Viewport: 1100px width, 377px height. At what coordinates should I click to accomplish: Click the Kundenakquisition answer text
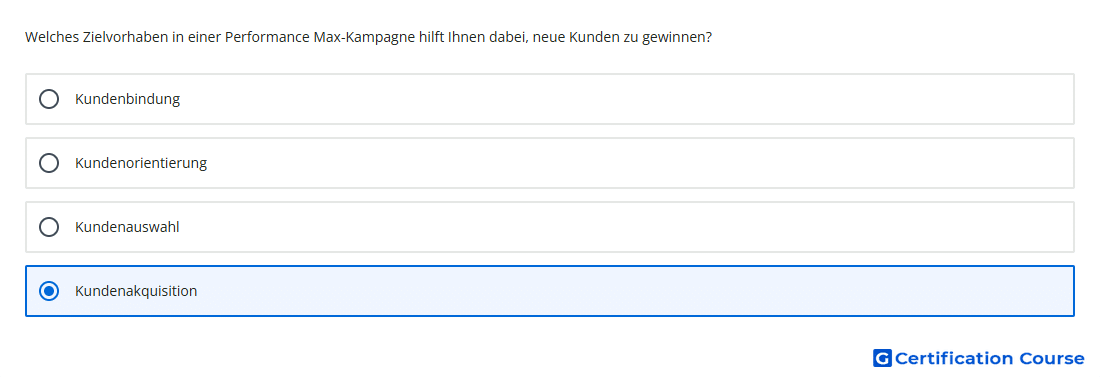tap(136, 291)
